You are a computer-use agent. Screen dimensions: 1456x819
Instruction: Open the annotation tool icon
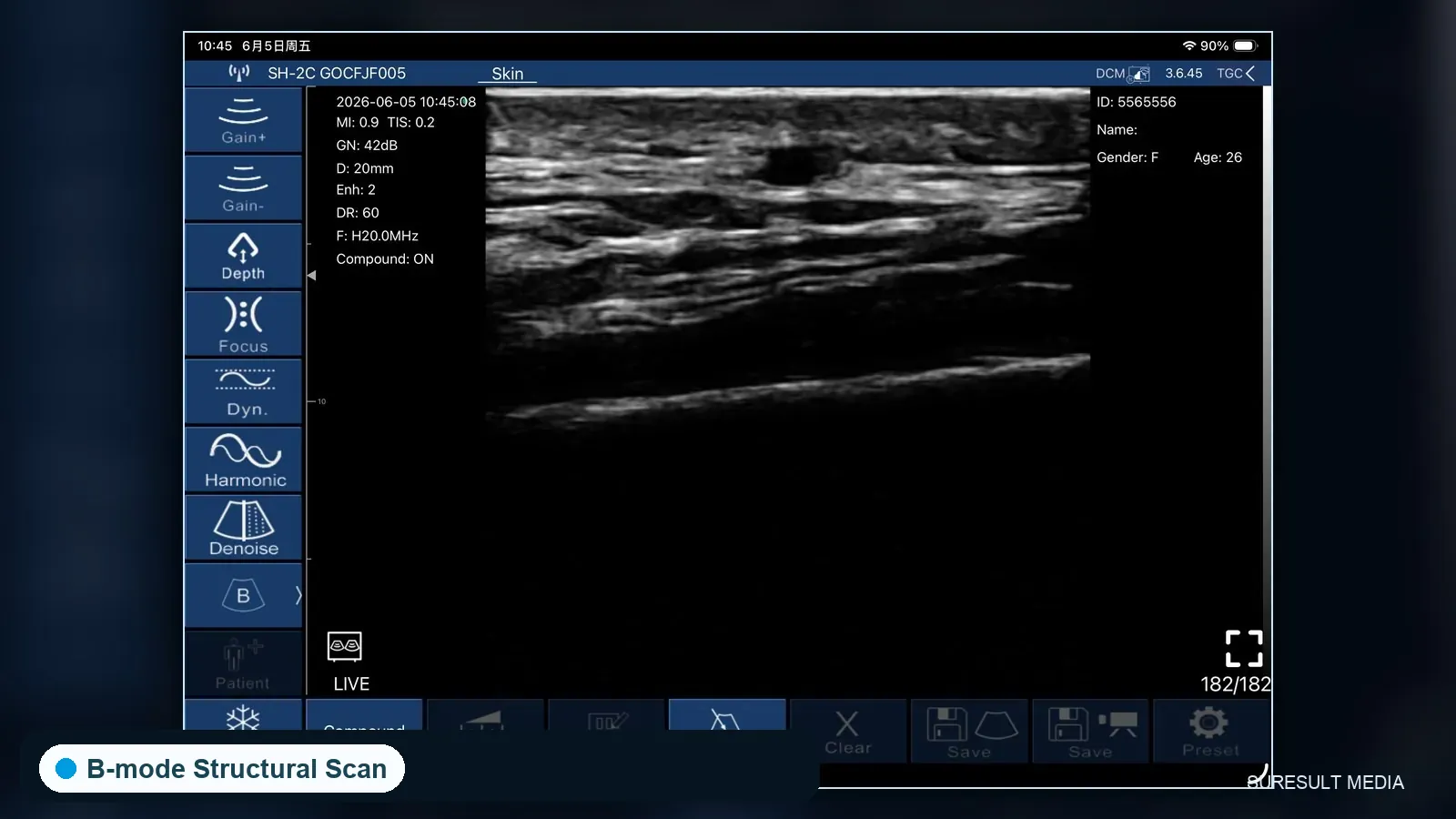[607, 715]
